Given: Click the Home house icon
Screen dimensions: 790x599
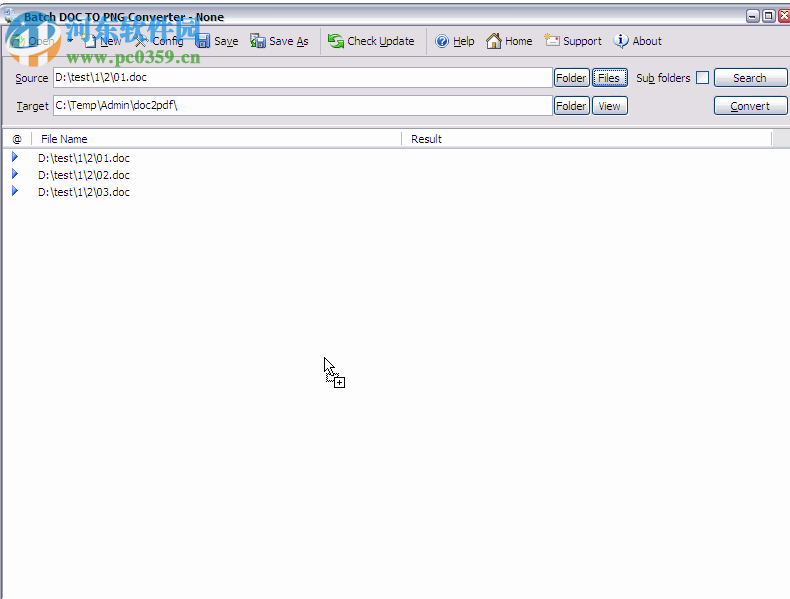Looking at the screenshot, I should point(494,41).
